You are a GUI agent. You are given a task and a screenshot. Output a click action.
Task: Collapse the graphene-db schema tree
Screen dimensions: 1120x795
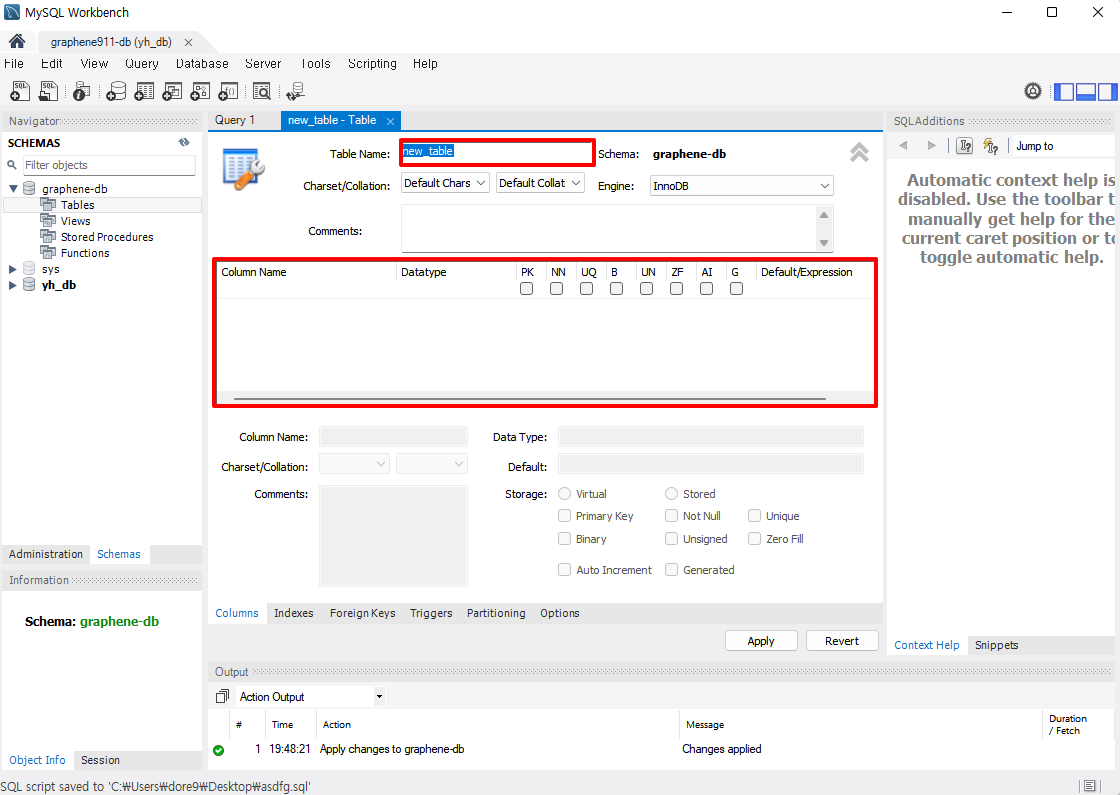coord(13,189)
